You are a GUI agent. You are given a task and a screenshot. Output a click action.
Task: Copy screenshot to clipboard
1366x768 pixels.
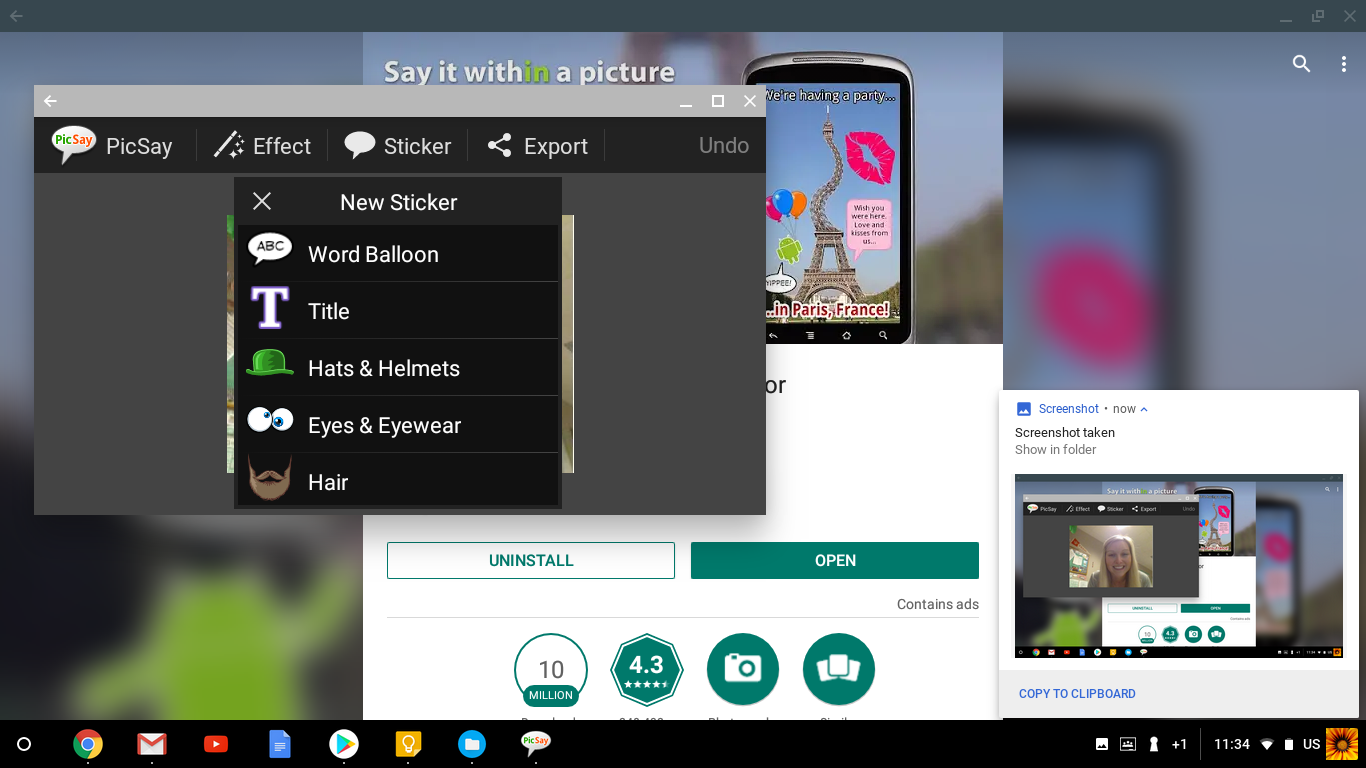[1077, 693]
